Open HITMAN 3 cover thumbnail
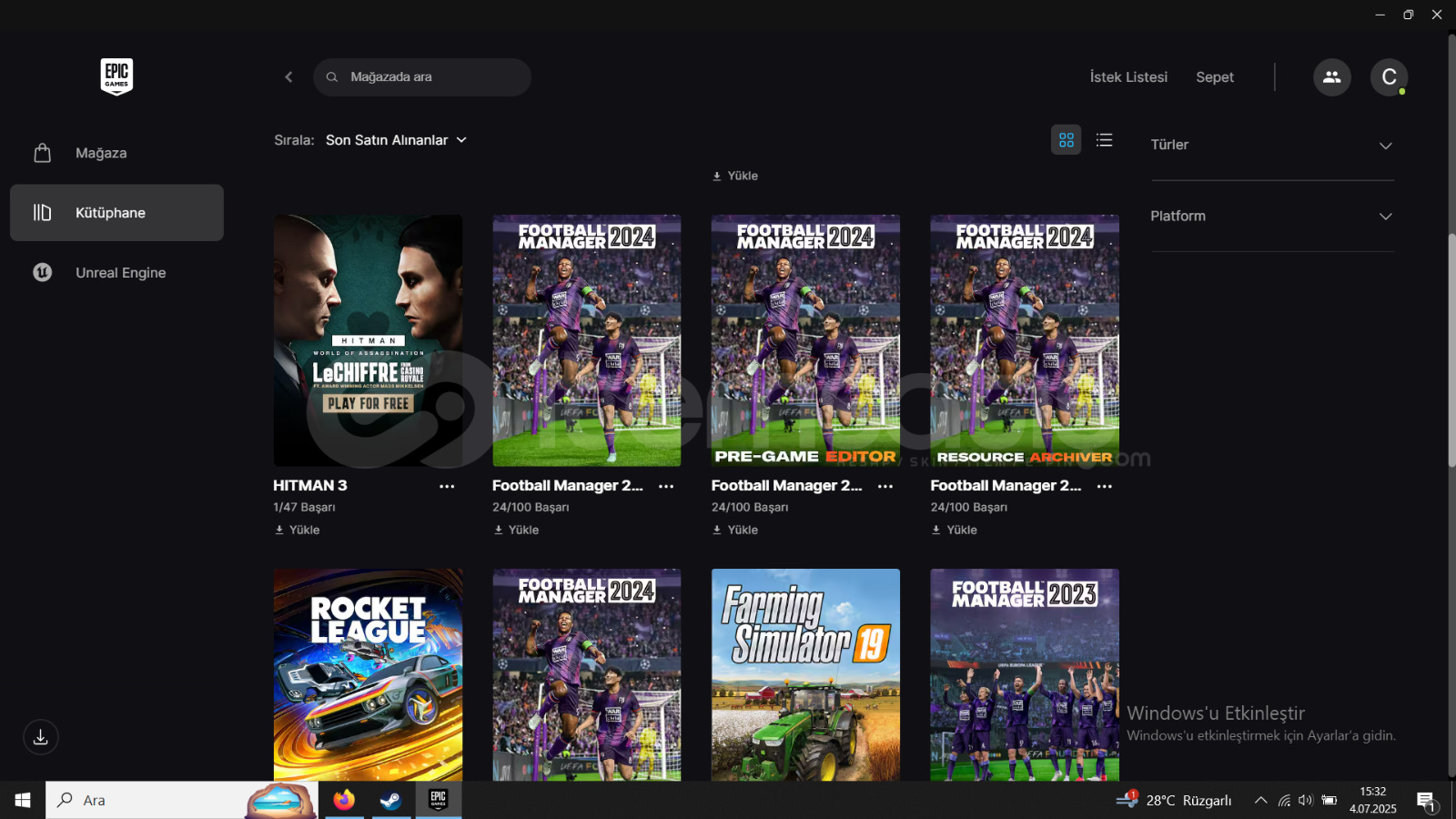The width and height of the screenshot is (1456, 819). coord(368,340)
